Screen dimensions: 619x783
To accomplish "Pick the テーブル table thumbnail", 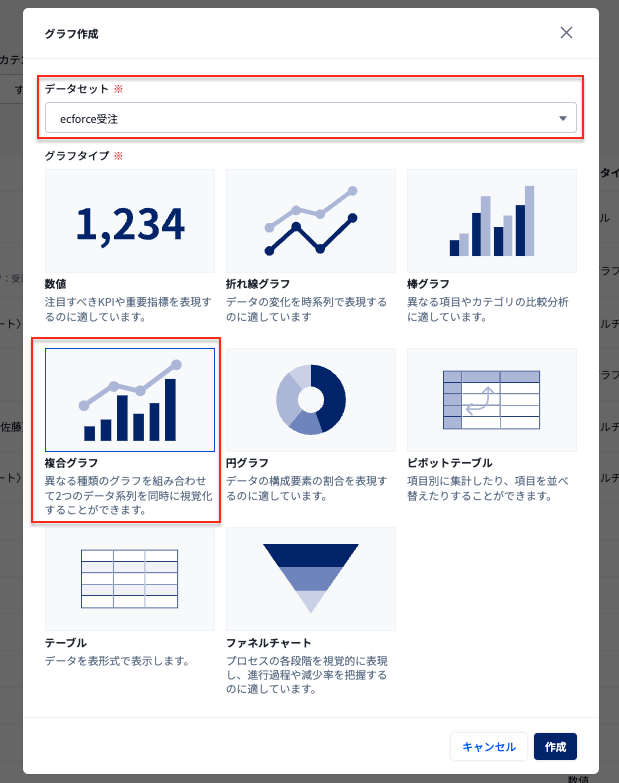I will (x=130, y=579).
